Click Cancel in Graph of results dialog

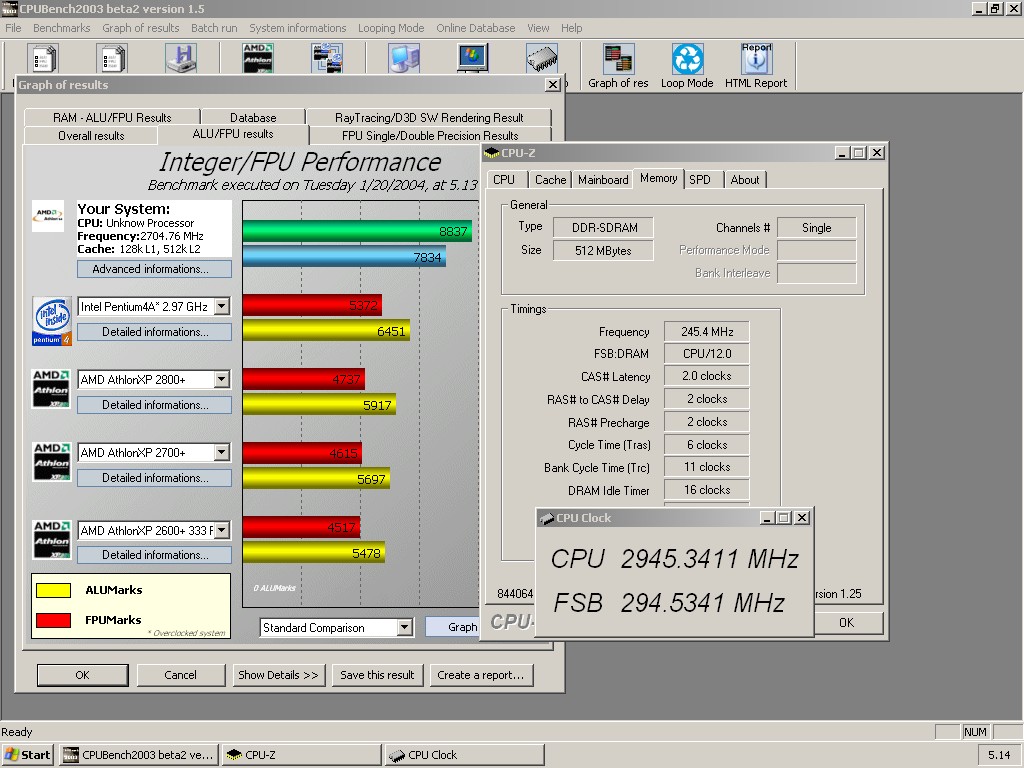coord(181,675)
